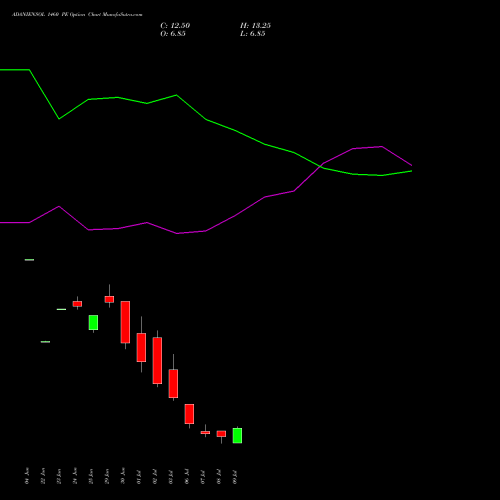This screenshot has width=500, height=500.
Task: Select the large red candle for 30 Jun
Action: [125, 322]
